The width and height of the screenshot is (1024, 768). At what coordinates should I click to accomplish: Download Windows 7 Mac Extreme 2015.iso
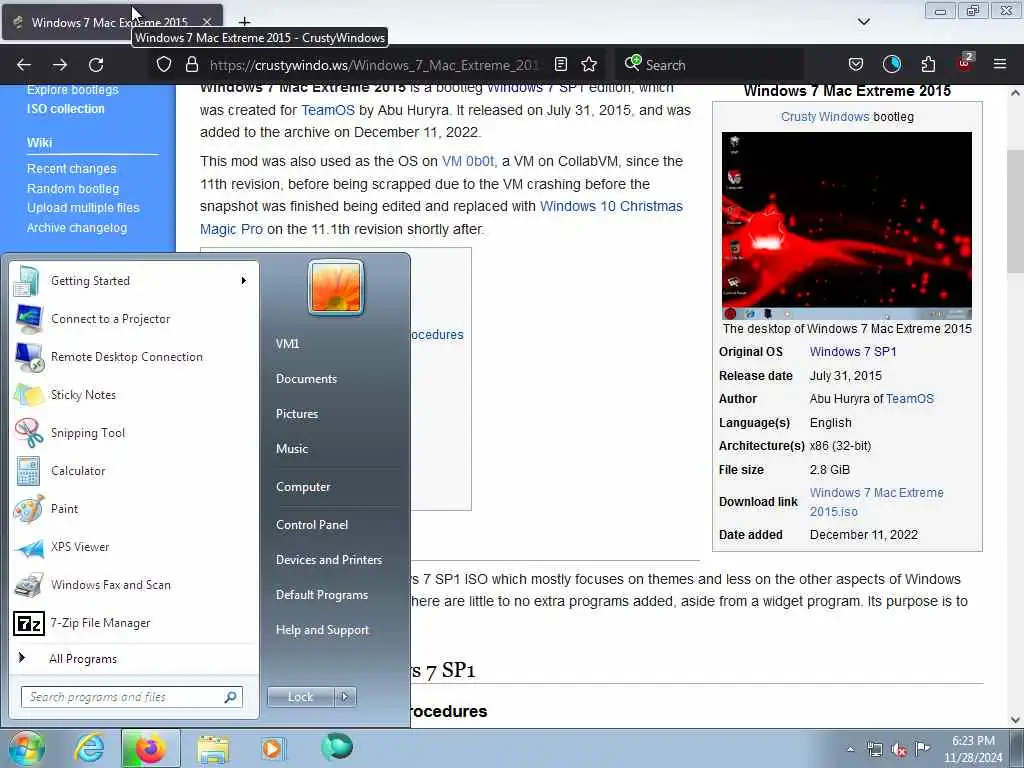click(876, 502)
